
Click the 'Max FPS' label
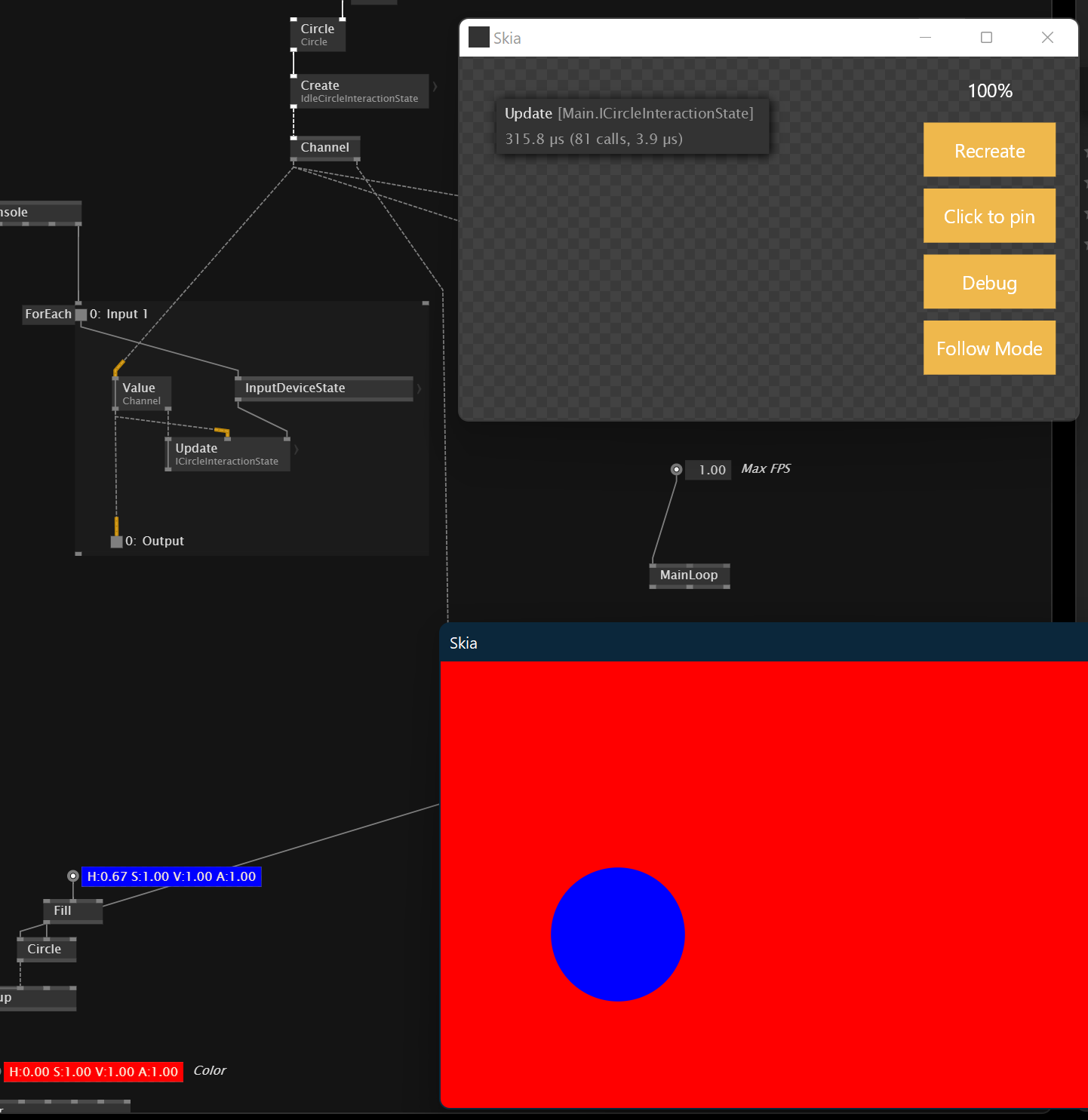click(x=766, y=469)
